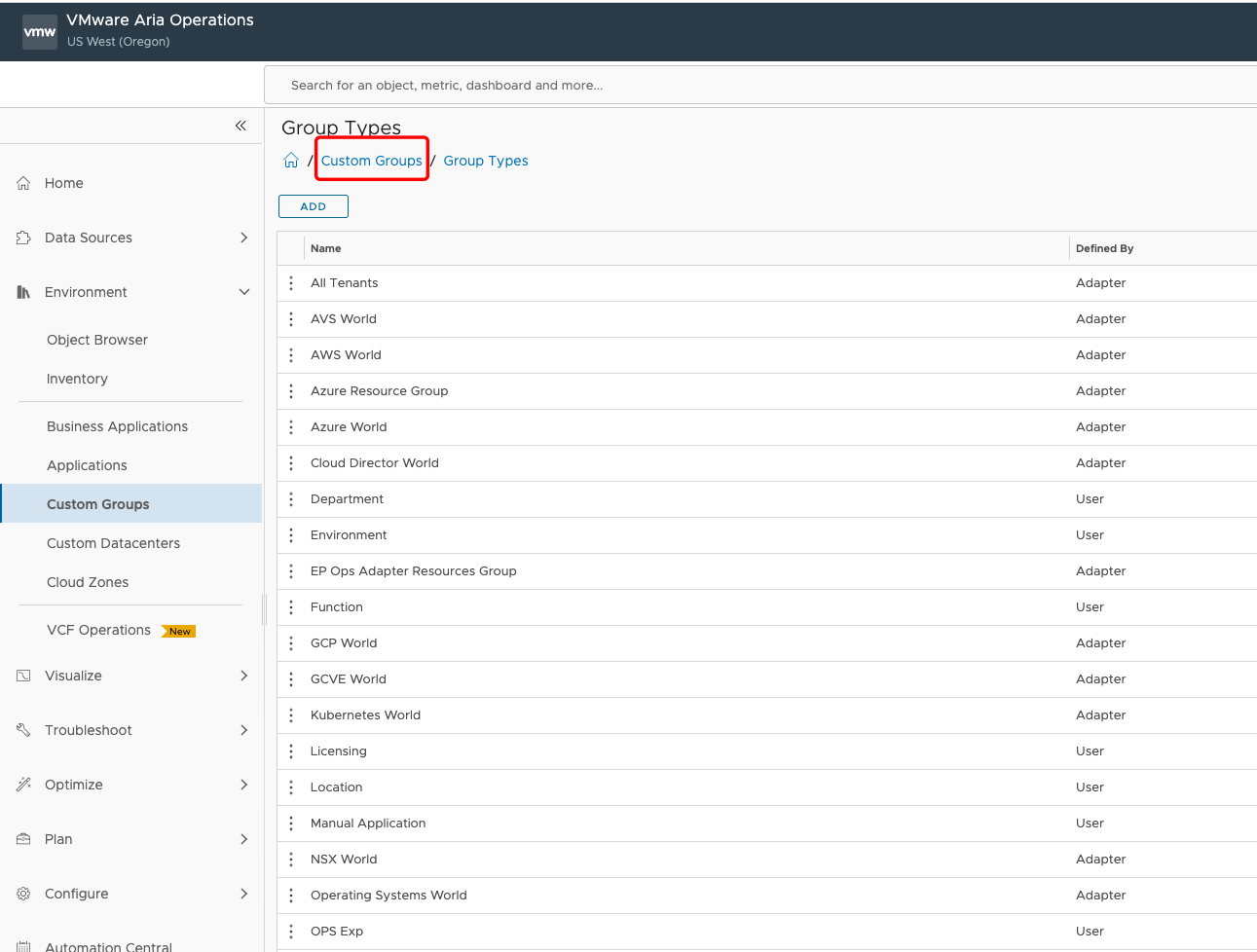Sort by Defined By column header
Screen dimensions: 1257x952
[1104, 248]
